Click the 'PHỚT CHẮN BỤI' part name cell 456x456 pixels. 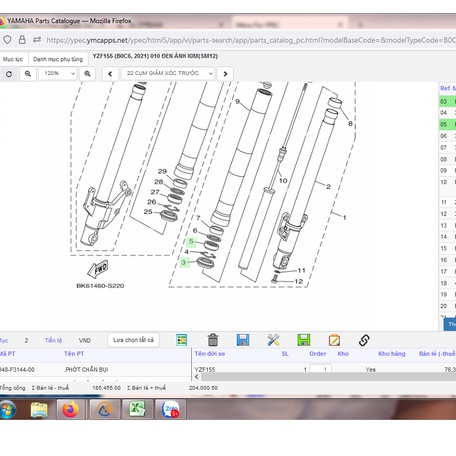(x=86, y=369)
